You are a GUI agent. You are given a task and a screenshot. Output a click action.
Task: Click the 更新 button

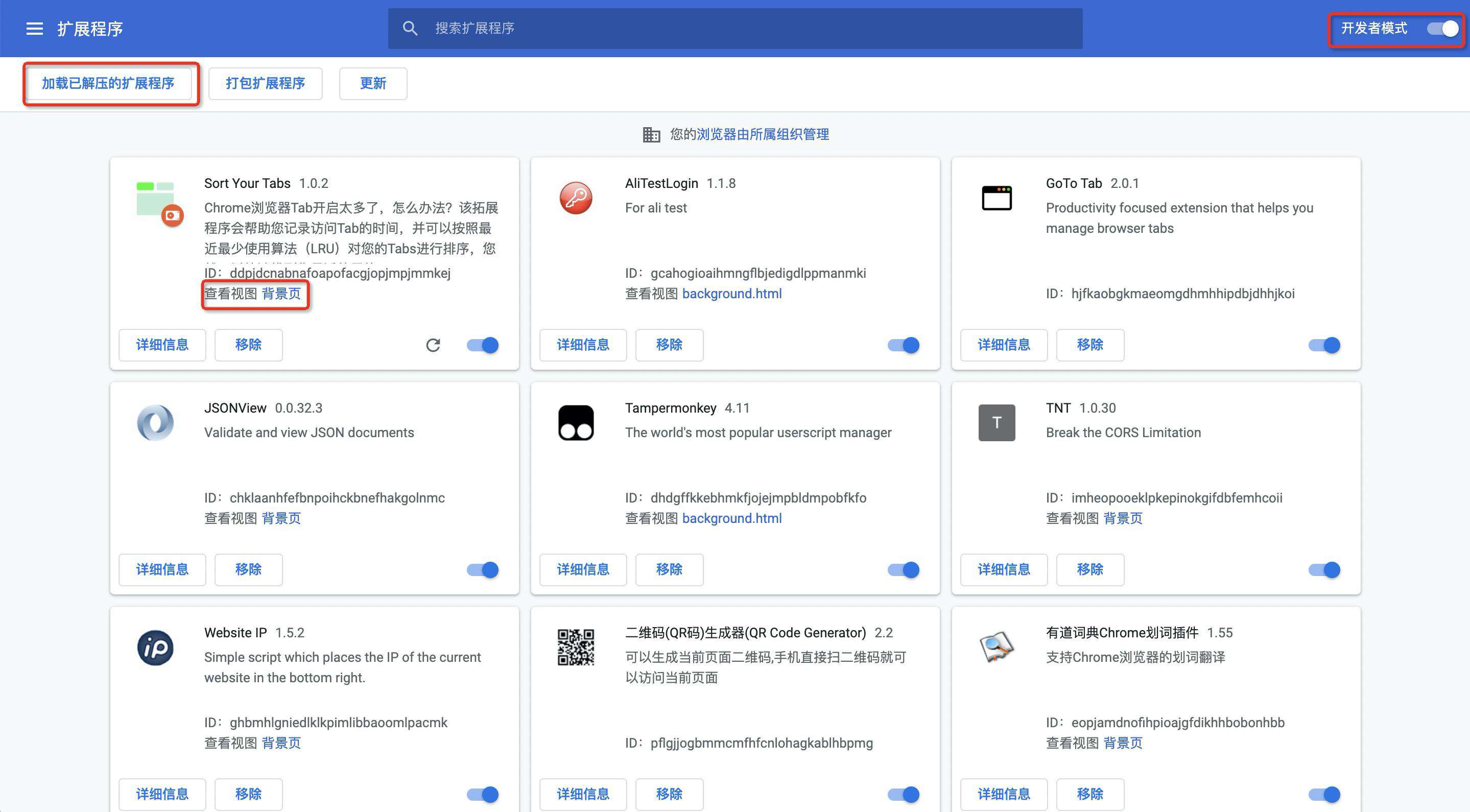click(373, 83)
